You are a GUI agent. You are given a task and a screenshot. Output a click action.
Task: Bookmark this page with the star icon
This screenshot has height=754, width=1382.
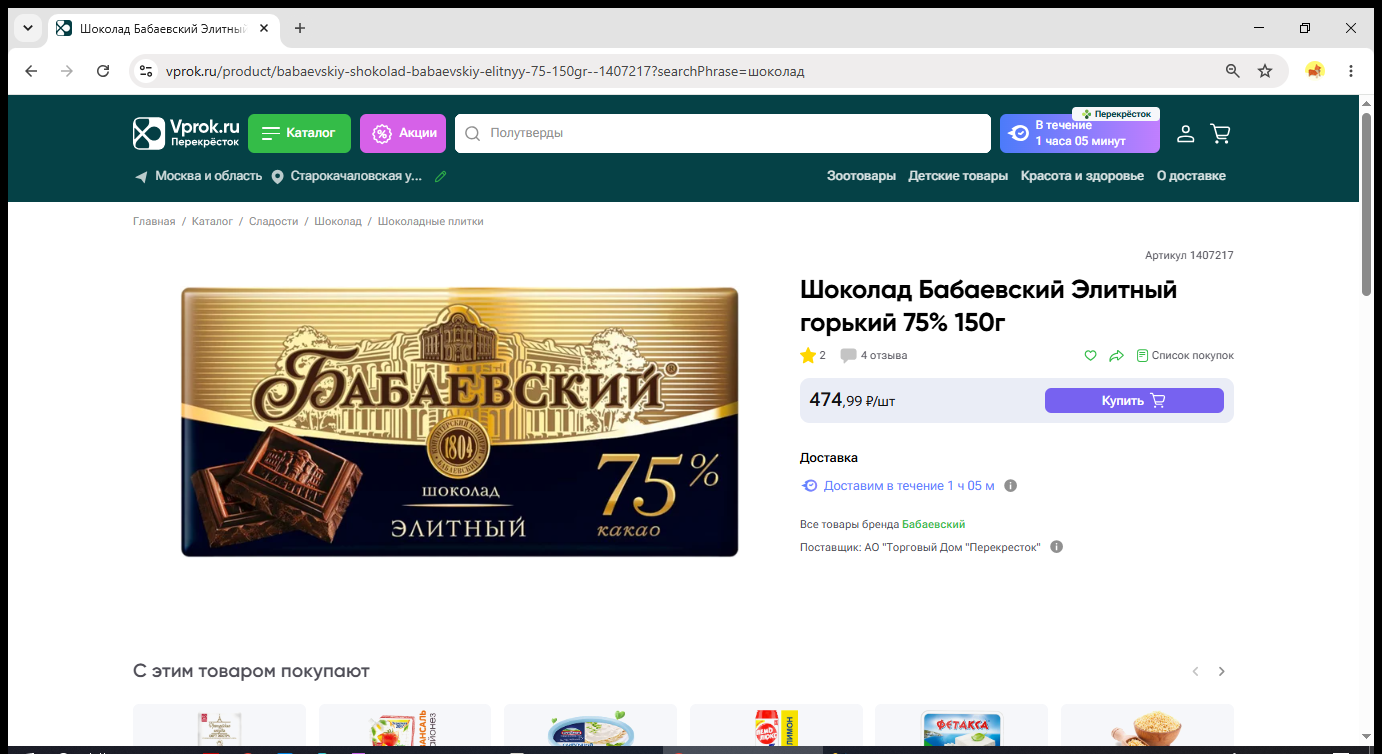[1265, 71]
